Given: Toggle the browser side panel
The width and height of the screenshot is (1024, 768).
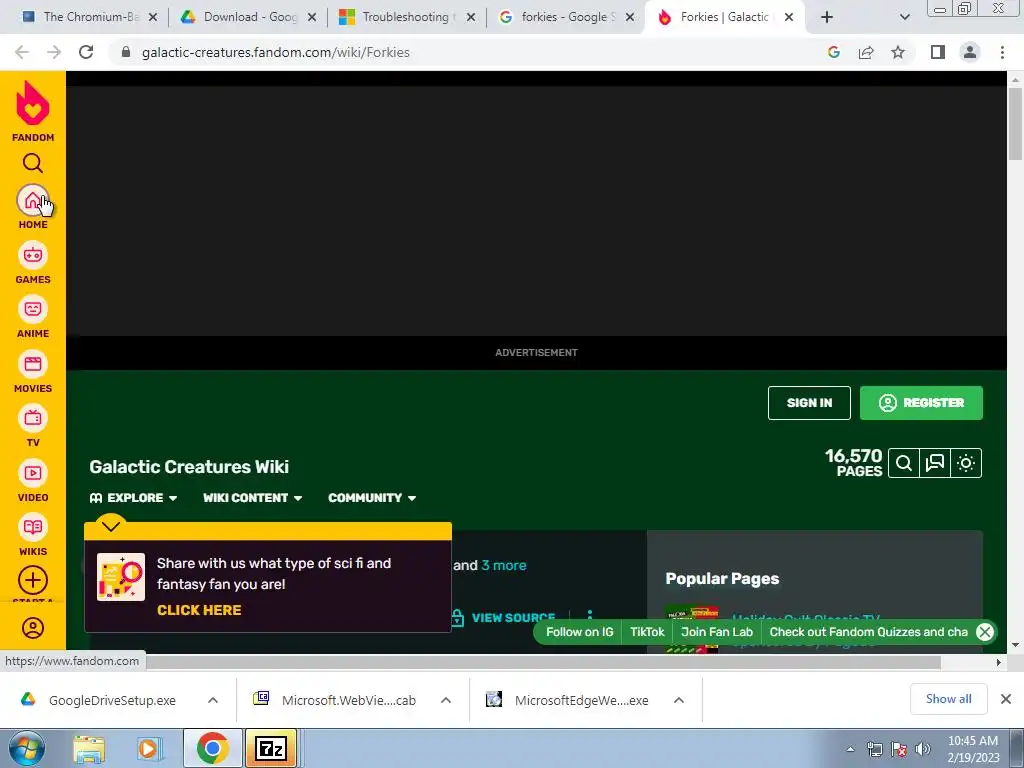Looking at the screenshot, I should click(x=938, y=52).
